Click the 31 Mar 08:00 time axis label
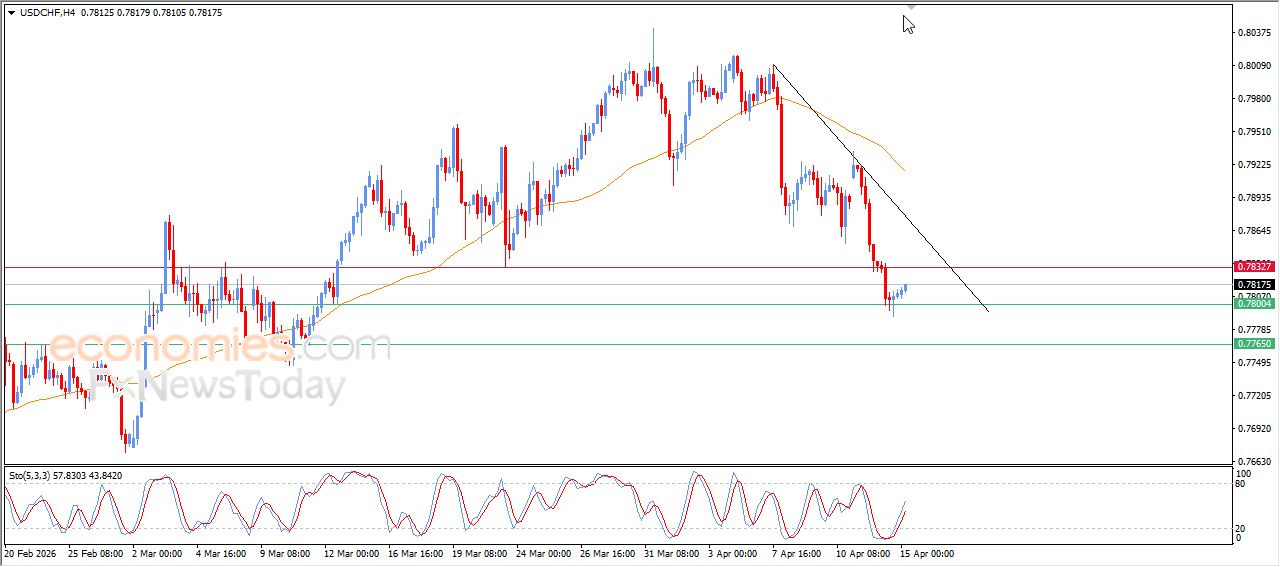This screenshot has width=1280, height=567. 670,553
